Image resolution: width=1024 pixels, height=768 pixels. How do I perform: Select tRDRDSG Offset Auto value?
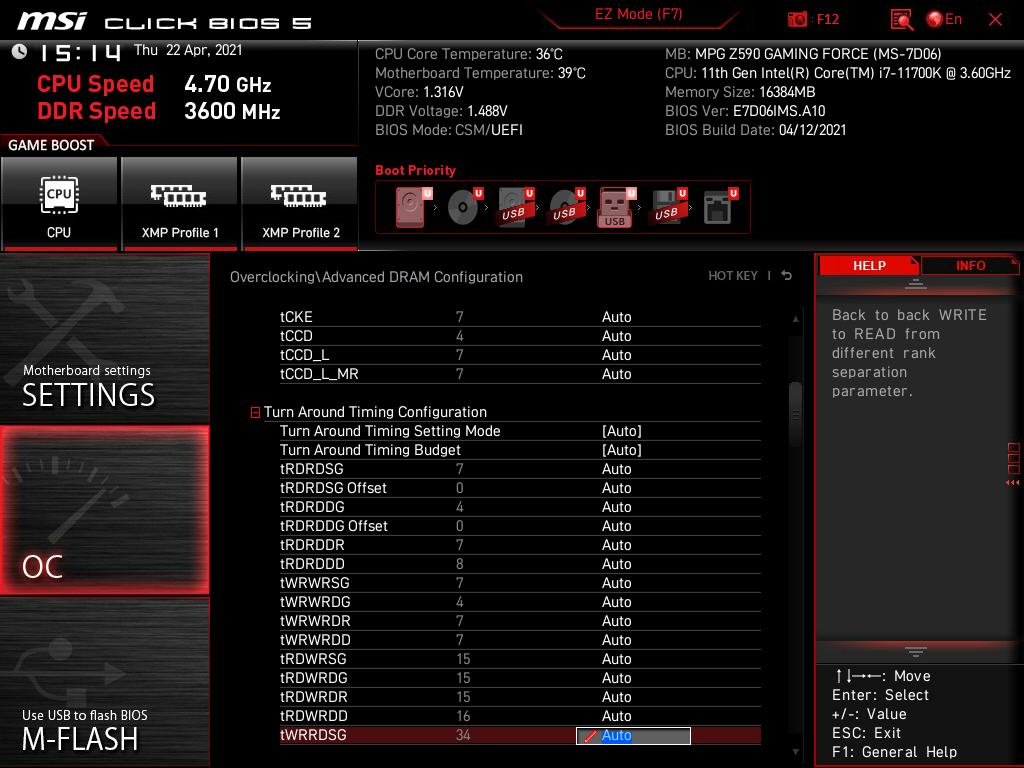coord(616,488)
